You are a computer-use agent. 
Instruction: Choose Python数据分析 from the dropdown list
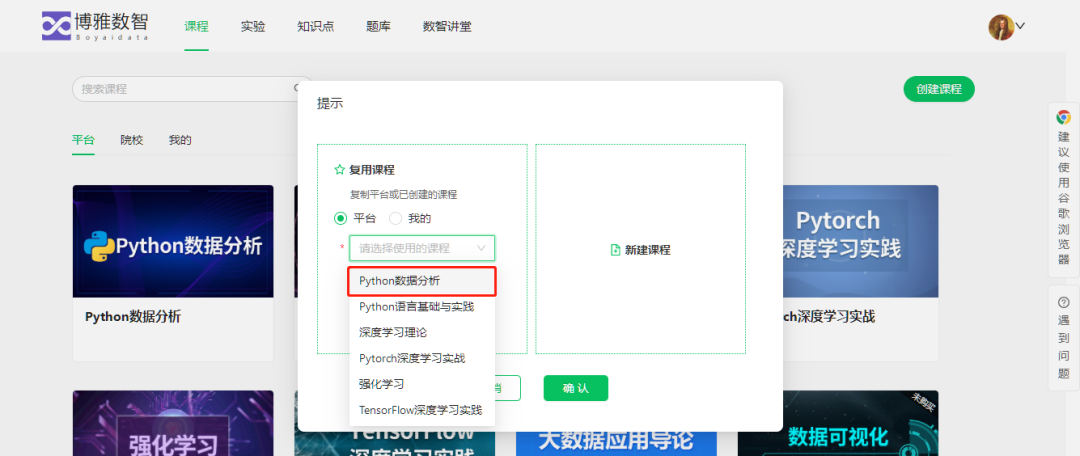point(422,281)
